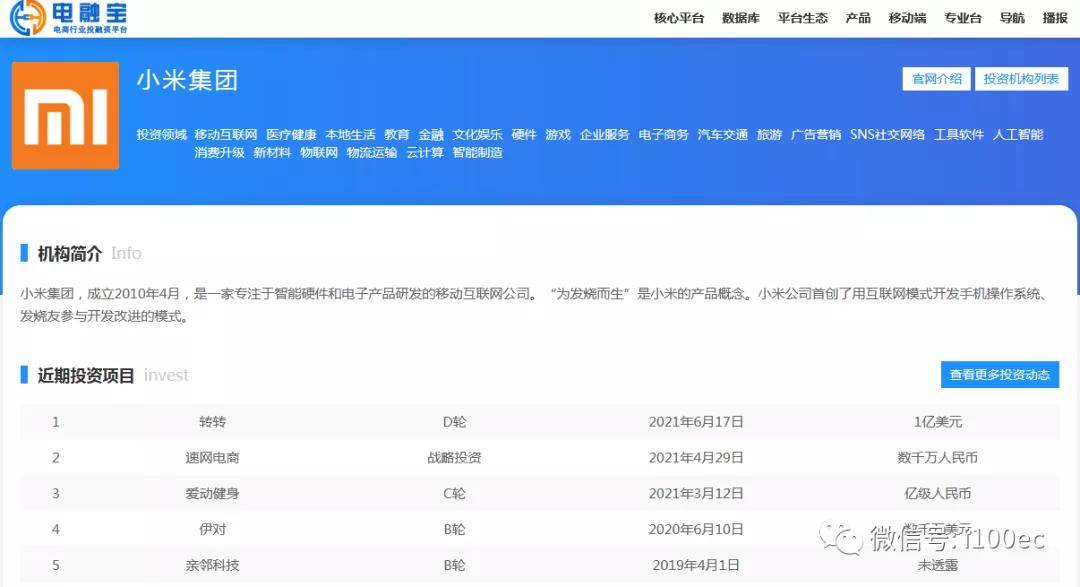Screen dimensions: 1080x587
Task: Select the 本地生活 tag
Action: tap(351, 134)
